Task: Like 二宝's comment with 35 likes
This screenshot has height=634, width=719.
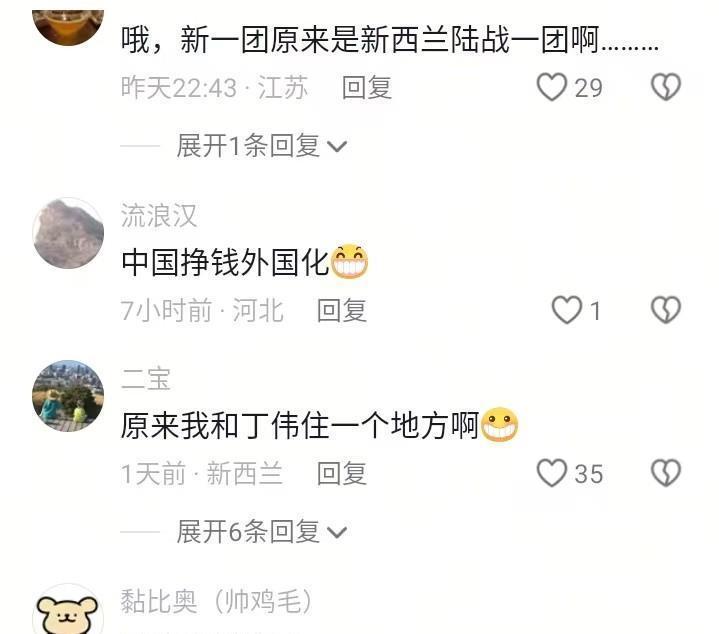Action: tap(552, 473)
